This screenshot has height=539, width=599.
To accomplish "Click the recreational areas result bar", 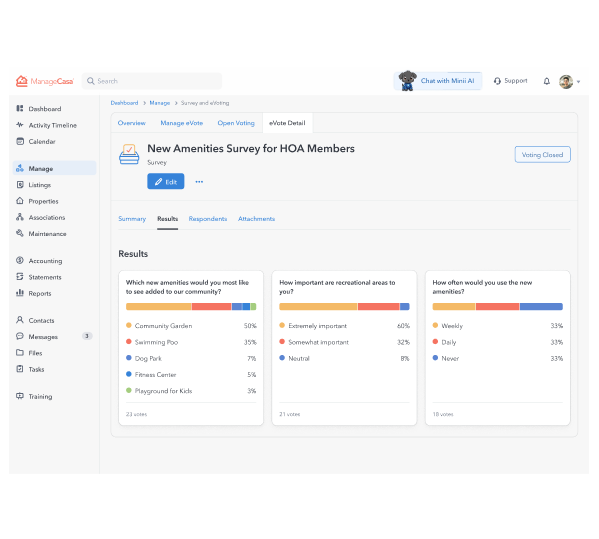I will pyautogui.click(x=344, y=306).
